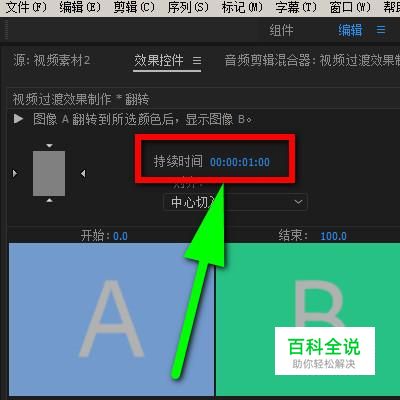Open the 窗口(W) menu
The image size is (400, 400).
pyautogui.click(x=350, y=7)
